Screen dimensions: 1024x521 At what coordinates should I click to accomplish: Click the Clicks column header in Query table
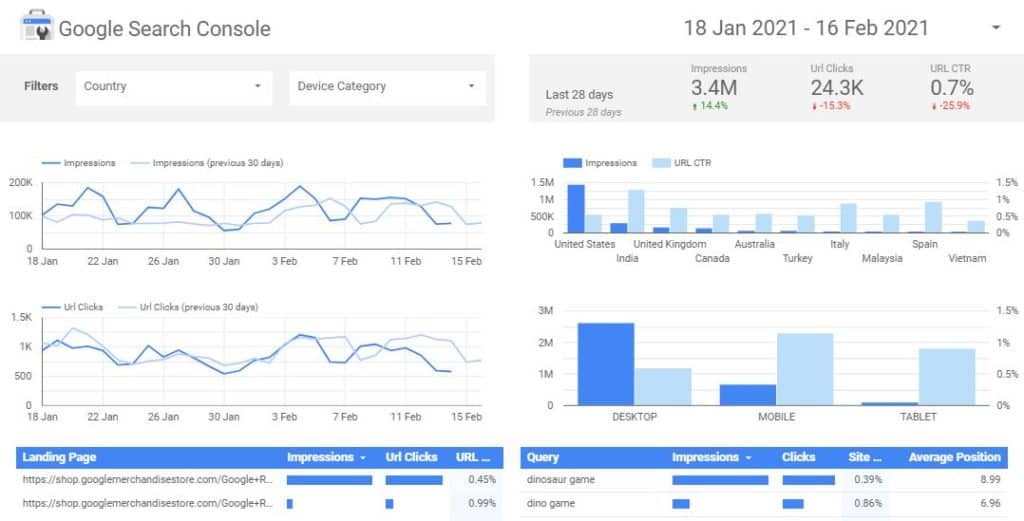click(x=799, y=457)
